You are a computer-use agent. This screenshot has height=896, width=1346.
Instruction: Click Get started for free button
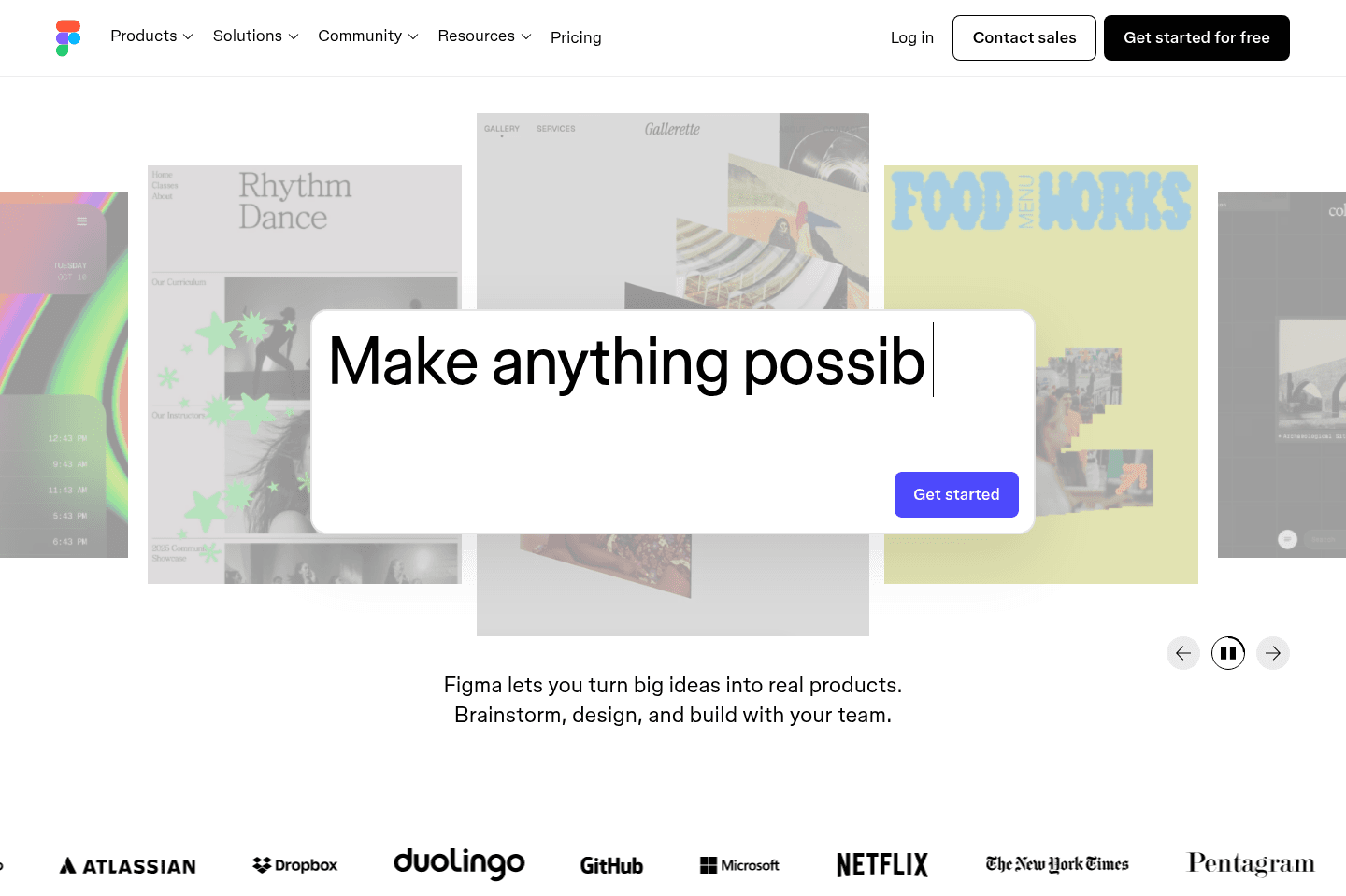(1196, 37)
